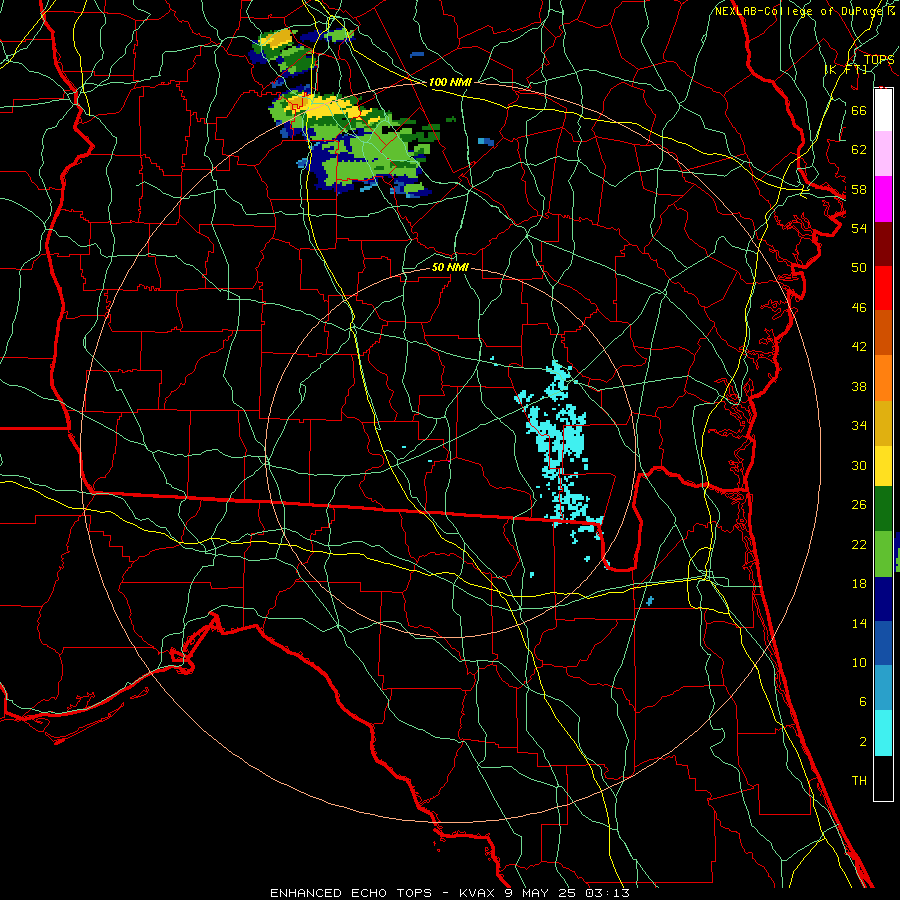Click the 2 legend value
The width and height of the screenshot is (900, 900).
[x=862, y=742]
